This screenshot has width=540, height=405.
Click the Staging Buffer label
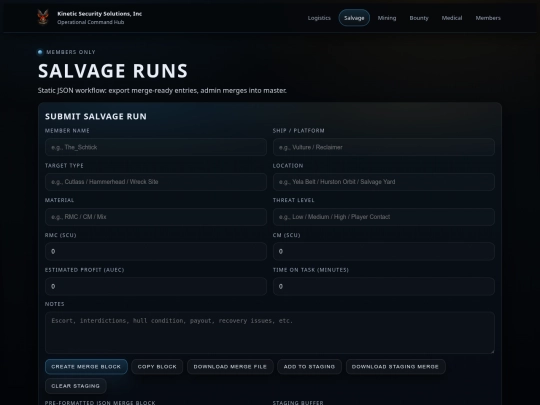[x=298, y=403]
